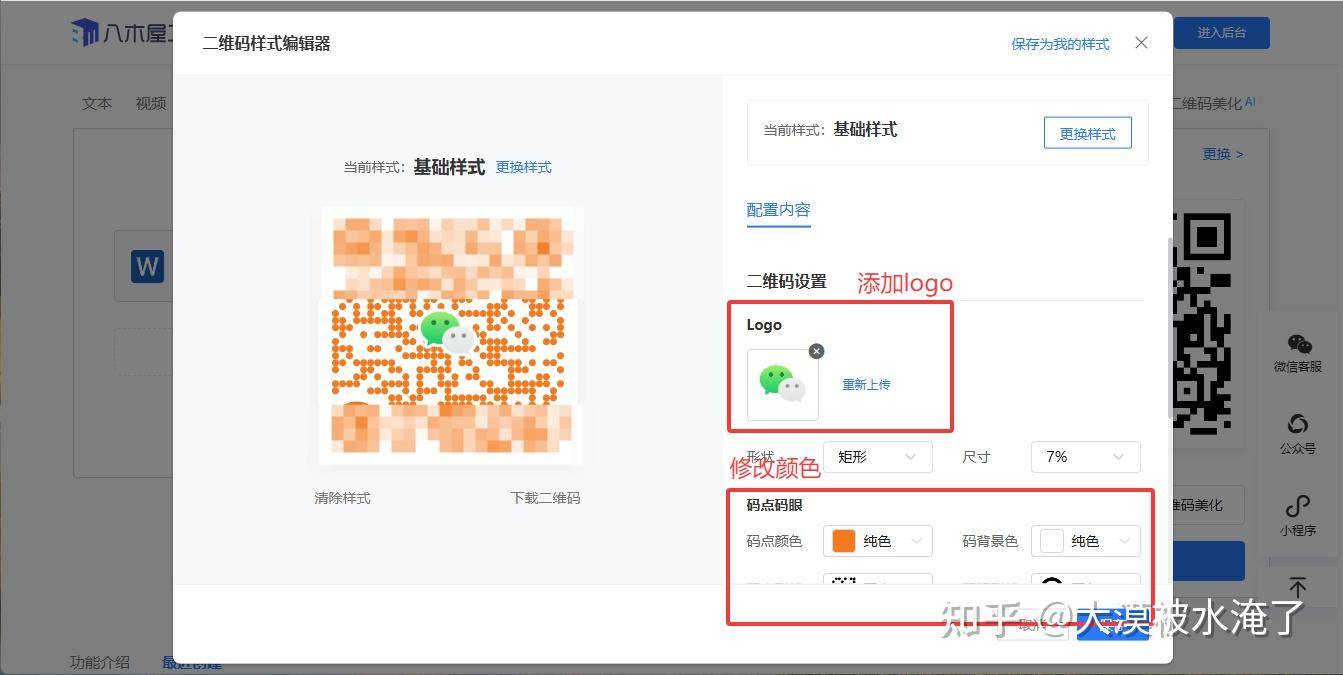Click the back-to-top arrow icon
The image size is (1343, 675).
click(1297, 588)
